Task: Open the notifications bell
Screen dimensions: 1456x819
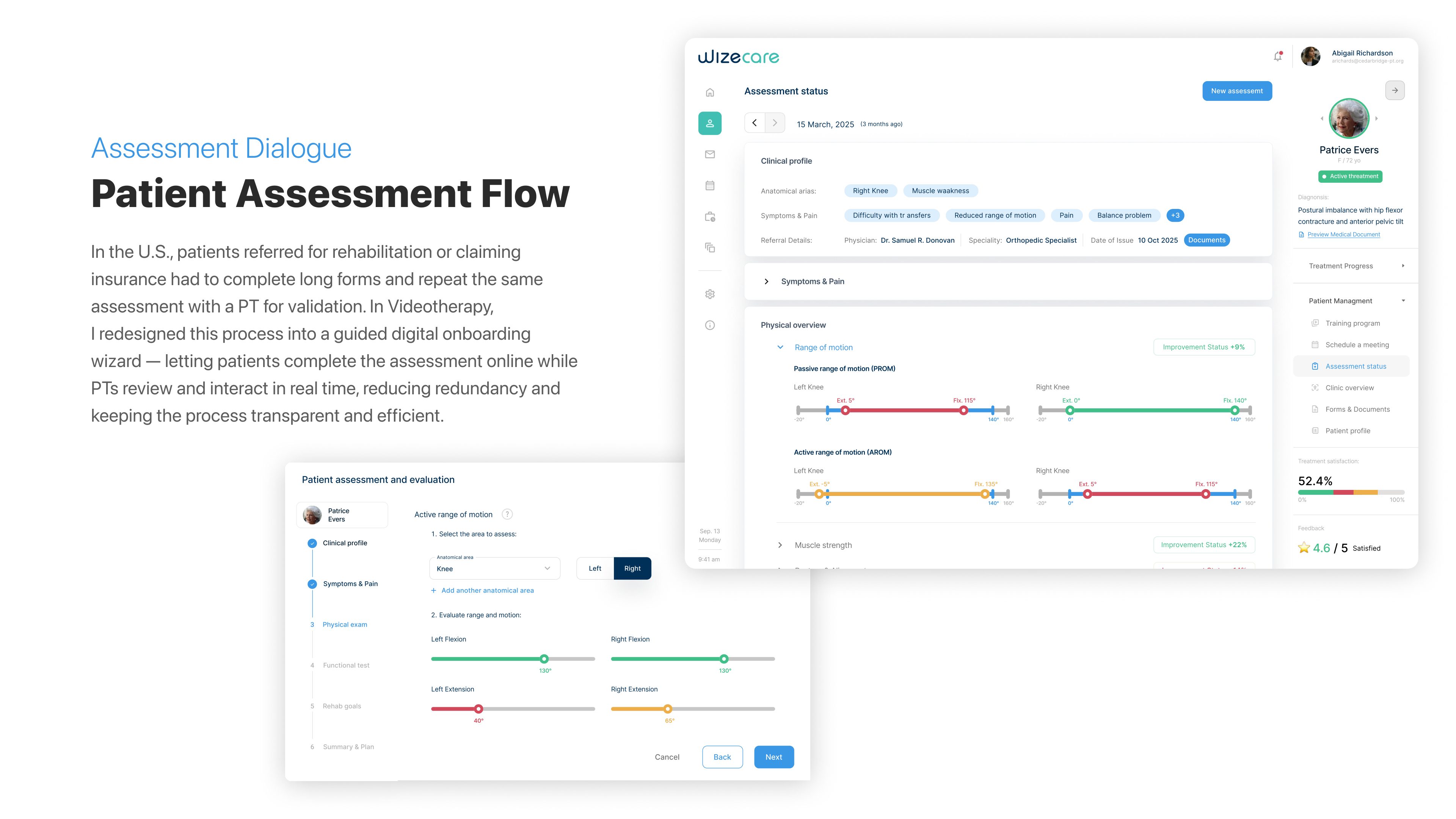Action: click(1278, 56)
